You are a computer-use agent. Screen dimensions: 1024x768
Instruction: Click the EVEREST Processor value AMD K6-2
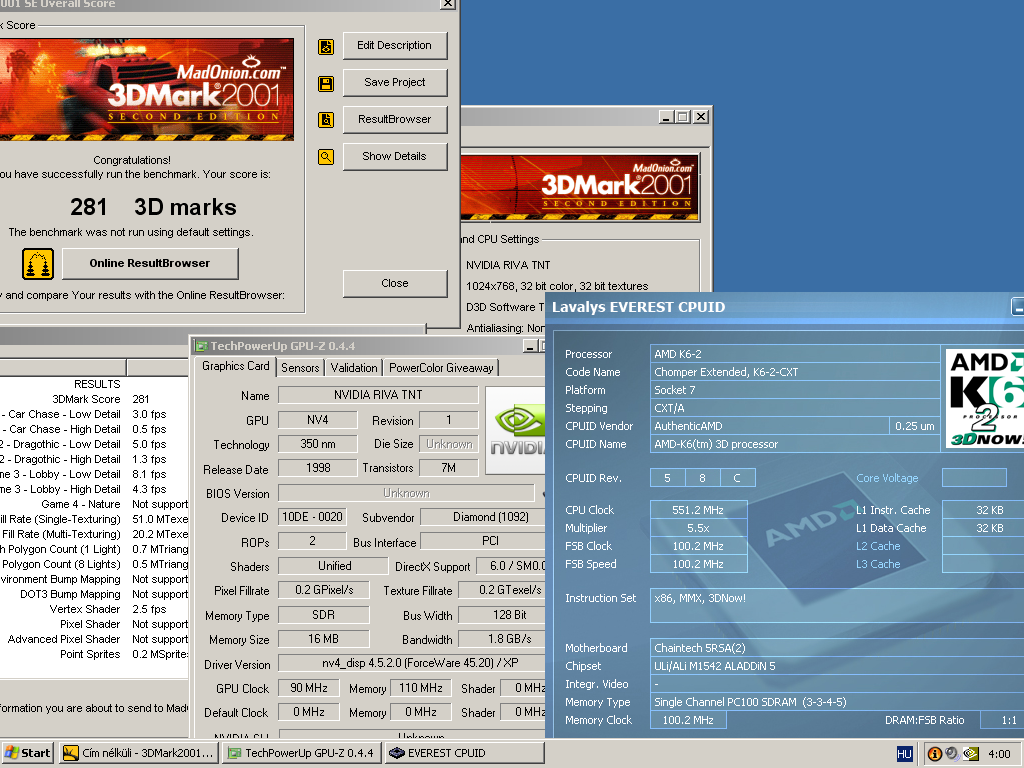795,354
